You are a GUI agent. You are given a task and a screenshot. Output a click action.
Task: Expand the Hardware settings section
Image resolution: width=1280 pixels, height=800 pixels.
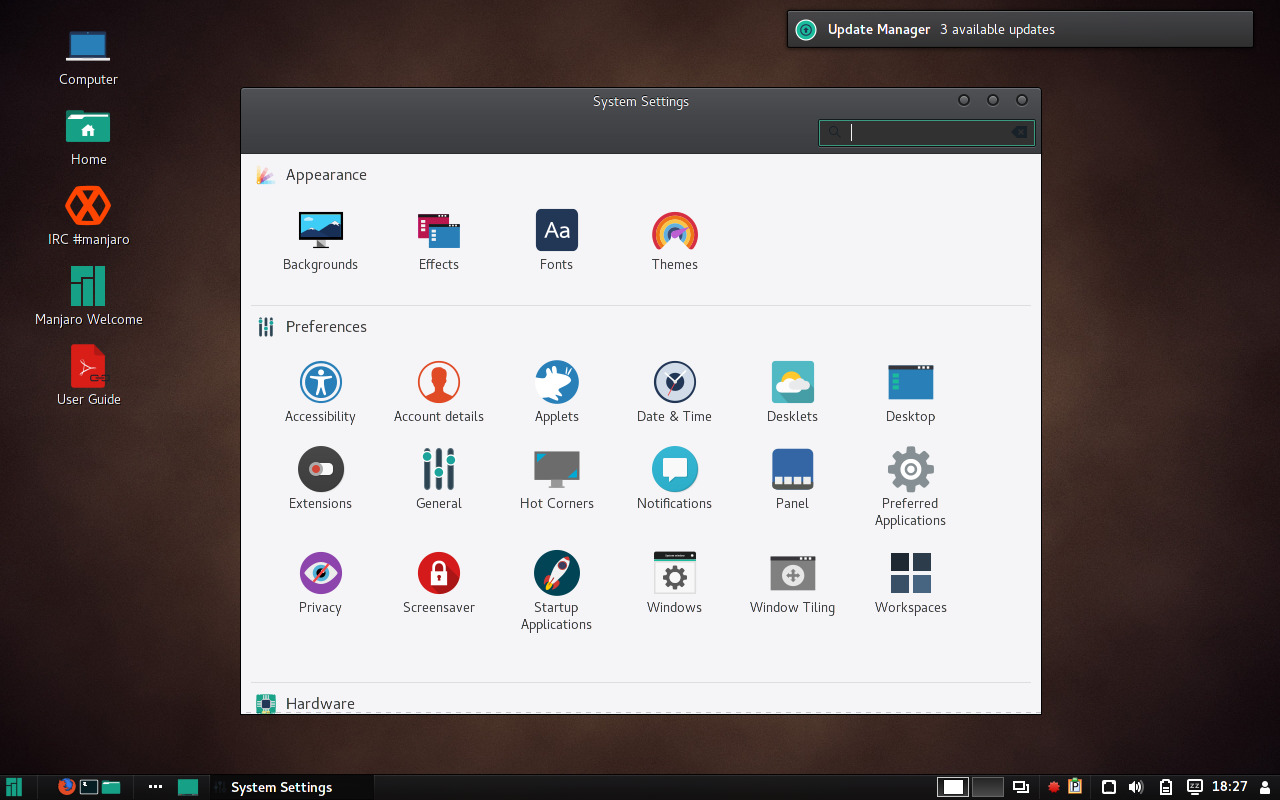click(319, 703)
